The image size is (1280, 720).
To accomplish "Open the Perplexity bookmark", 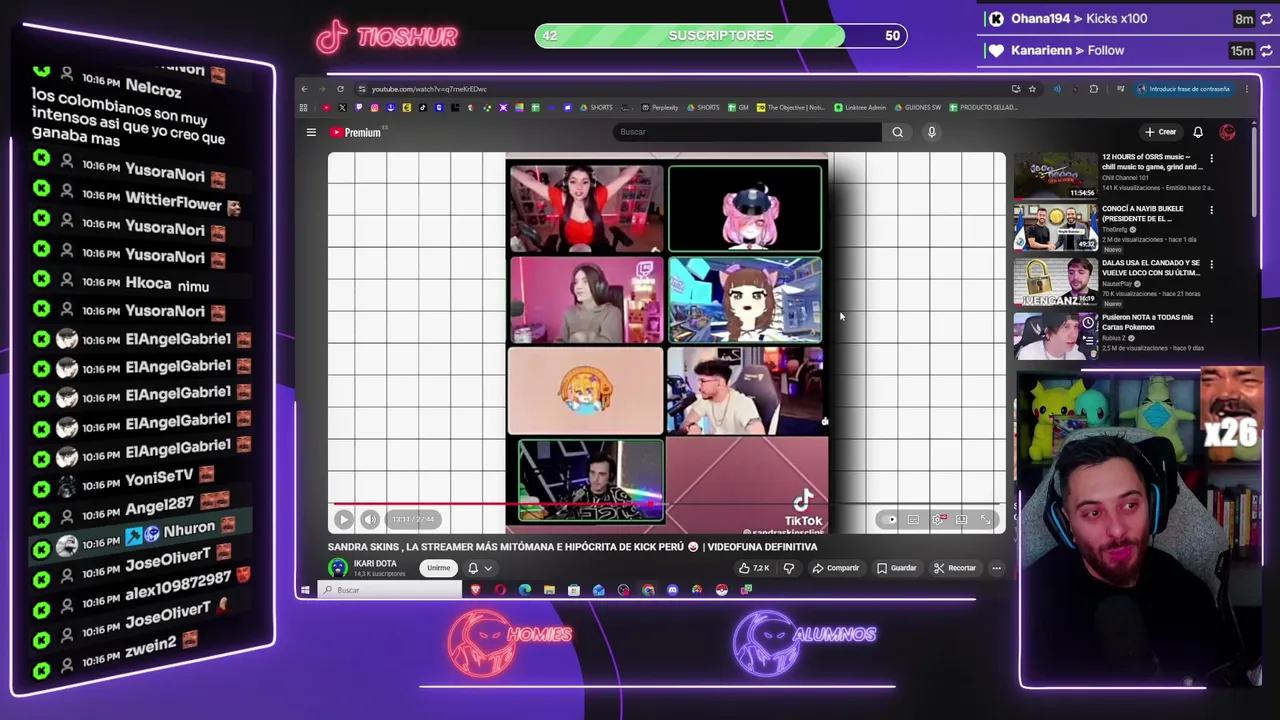I will point(660,107).
